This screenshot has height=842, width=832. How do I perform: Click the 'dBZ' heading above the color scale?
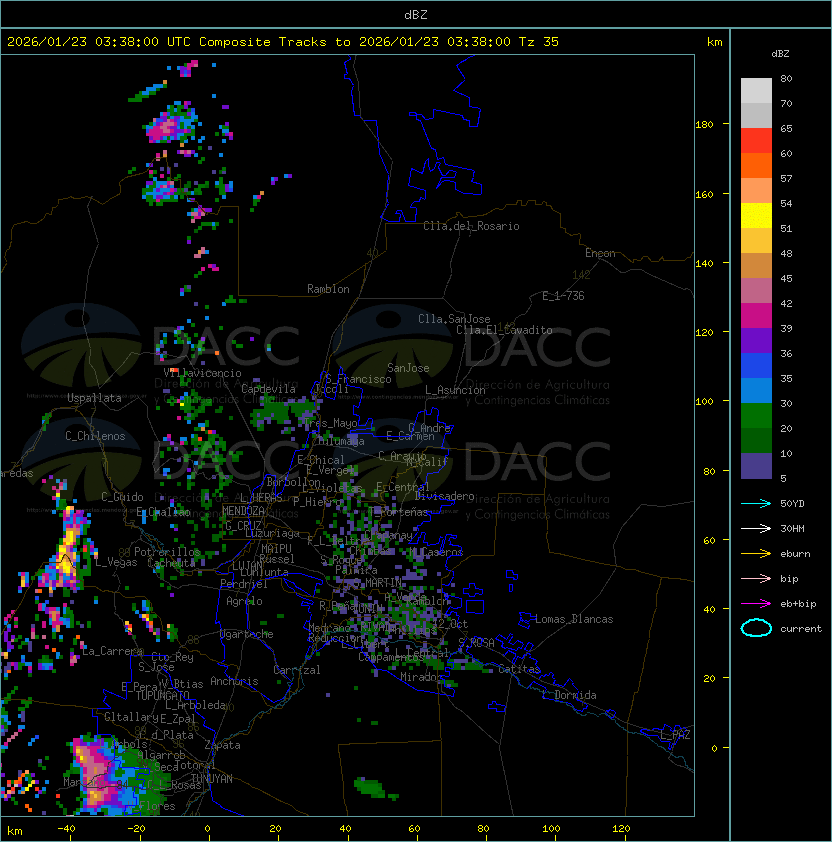pos(780,54)
